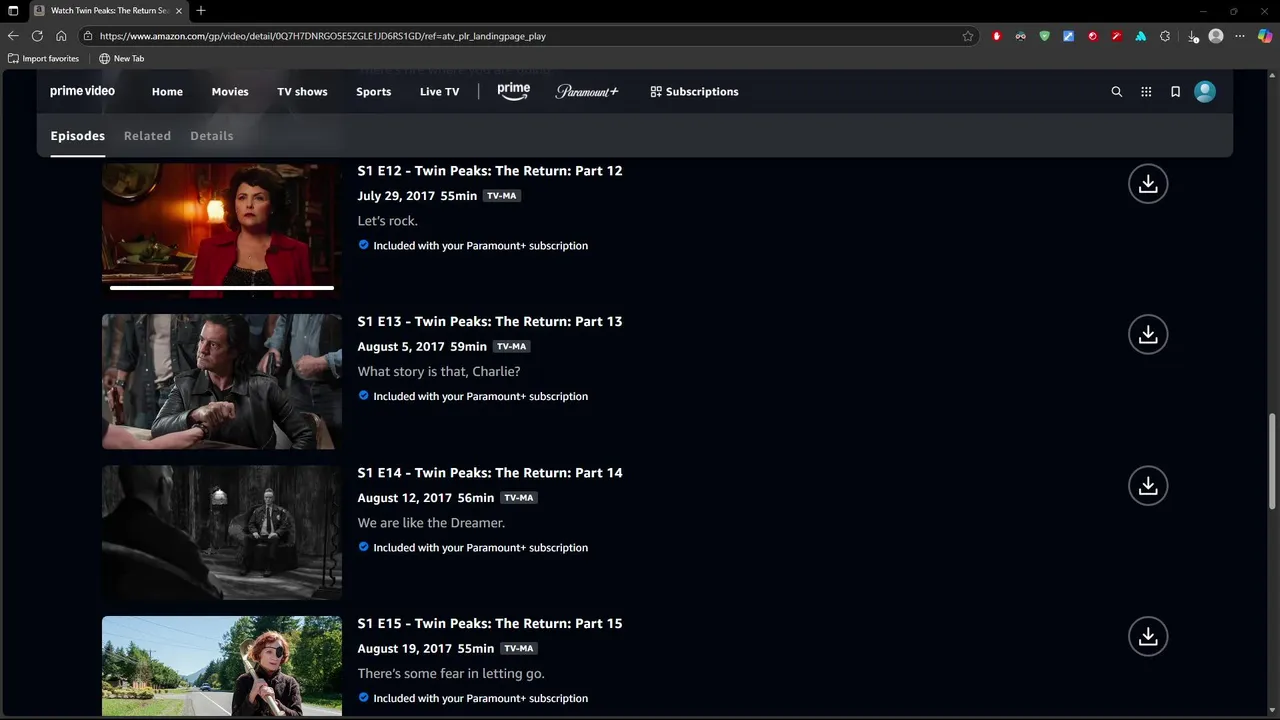Add page to browser favorites star
Screen dimensions: 1280x720
968,36
